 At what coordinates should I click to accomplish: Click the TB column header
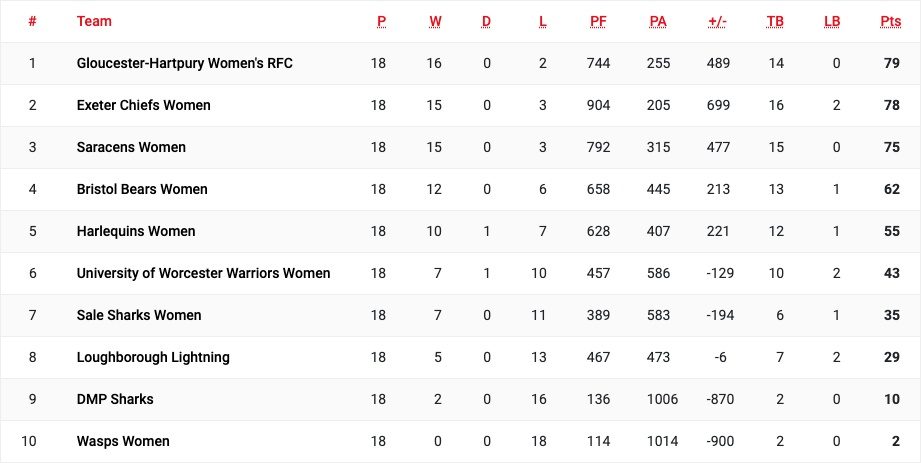(775, 22)
